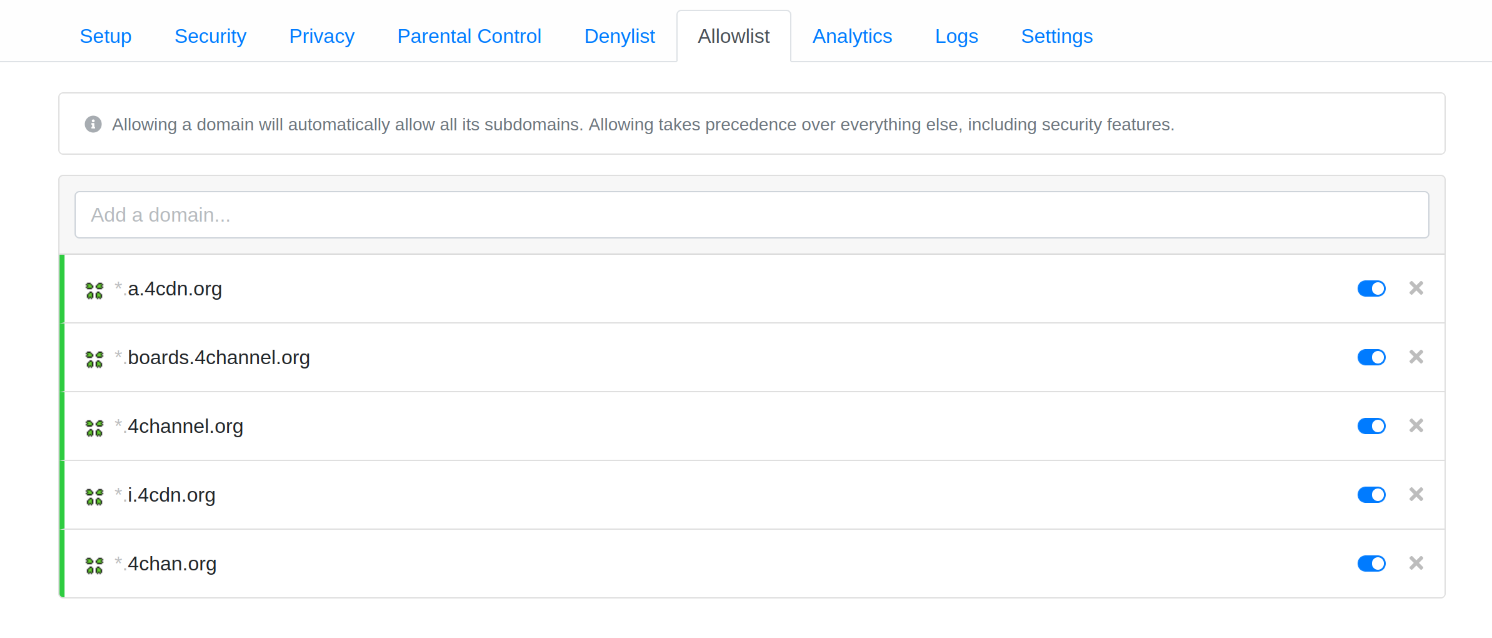Switch to the Denylist tab

pos(619,36)
